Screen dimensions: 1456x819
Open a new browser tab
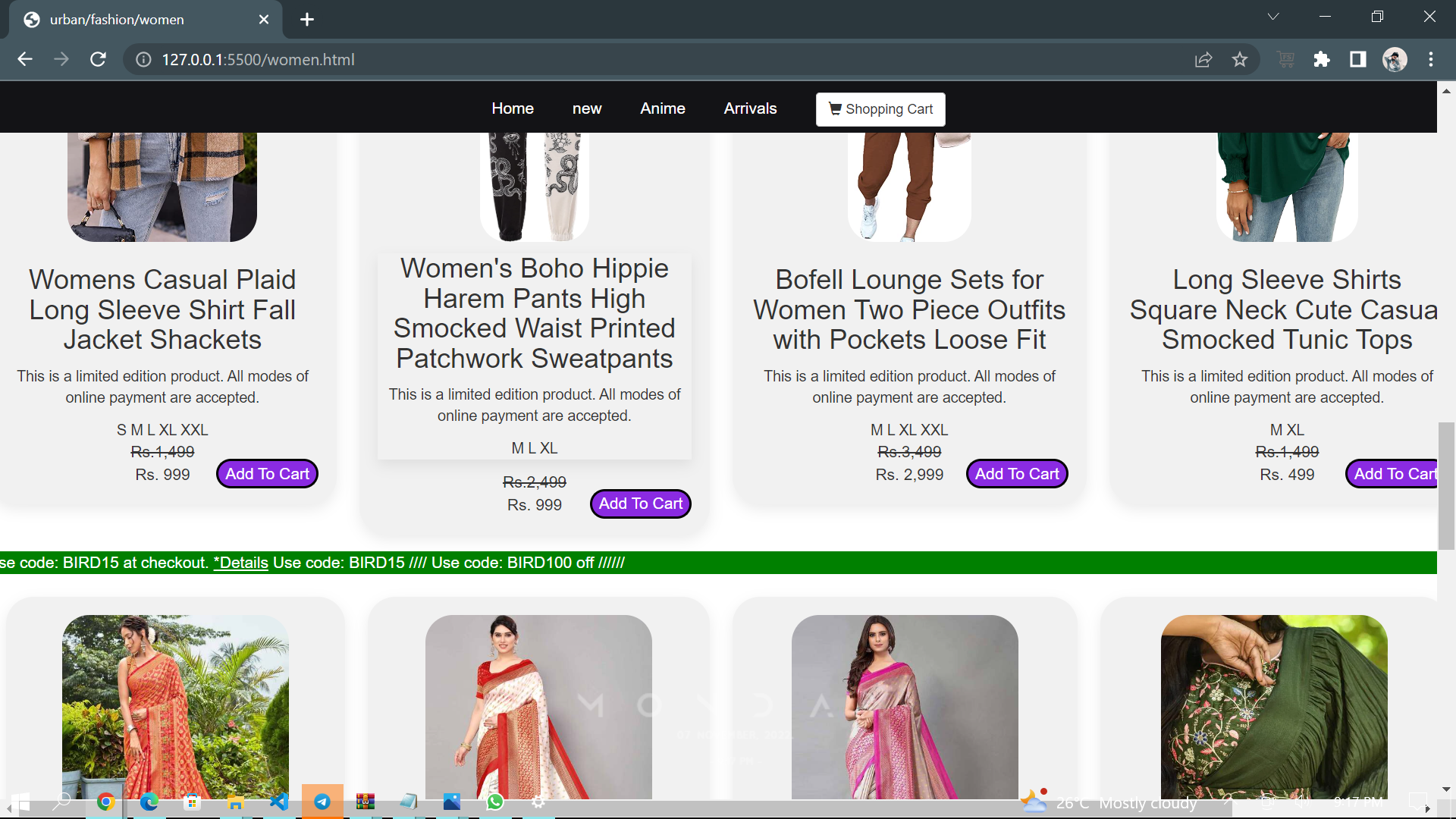coord(307,20)
